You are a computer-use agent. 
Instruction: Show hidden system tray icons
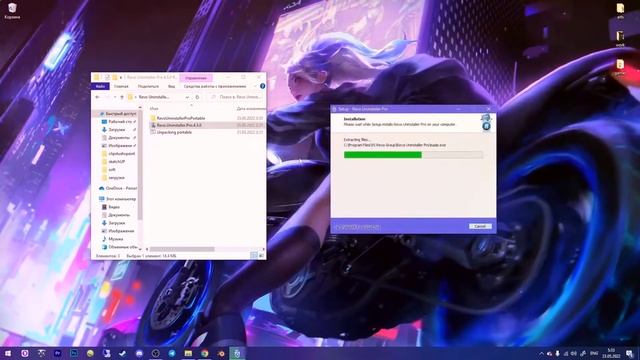click(542, 354)
